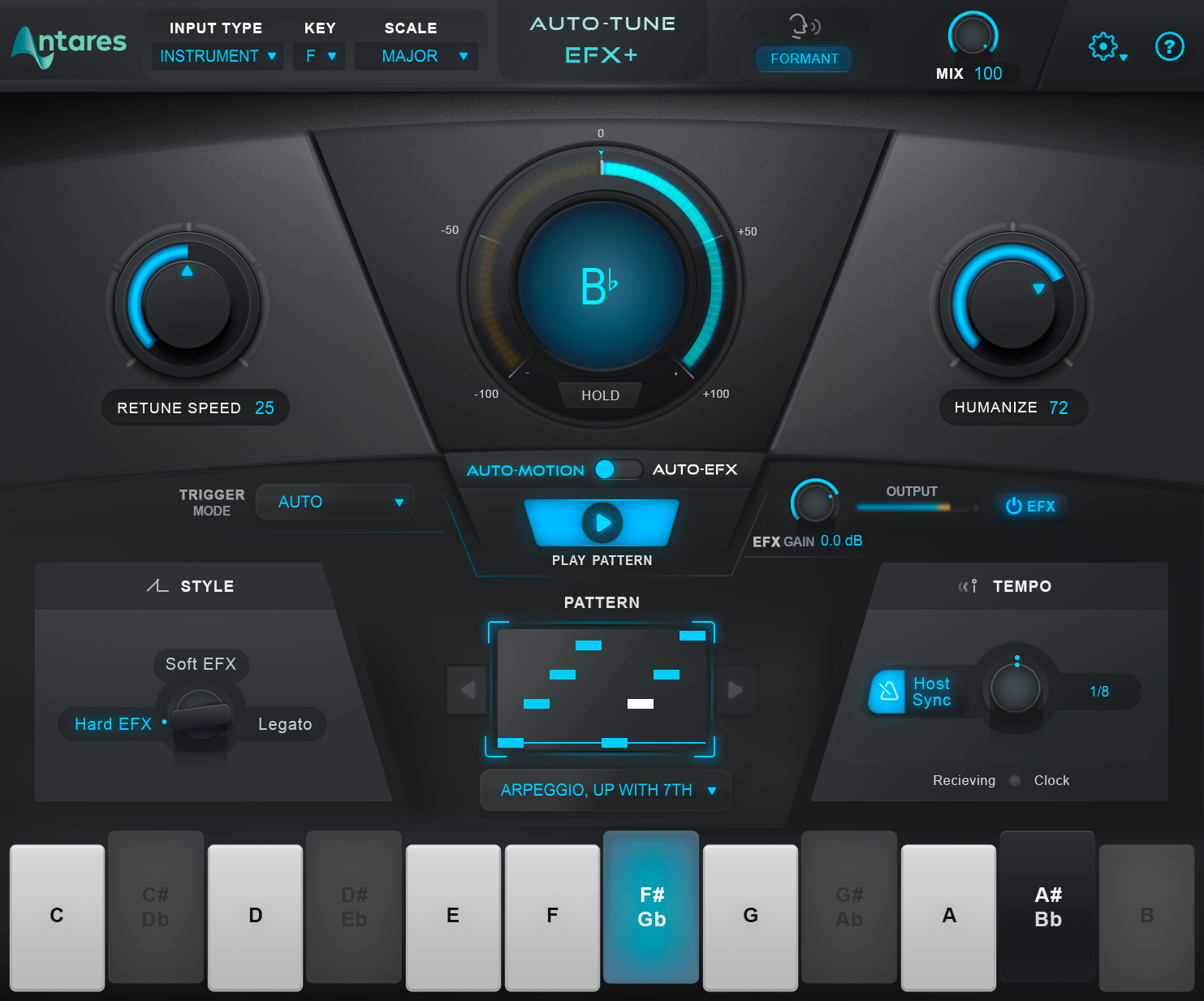Click the Tempo panel broadcast icon
The height and width of the screenshot is (1001, 1204).
point(968,585)
